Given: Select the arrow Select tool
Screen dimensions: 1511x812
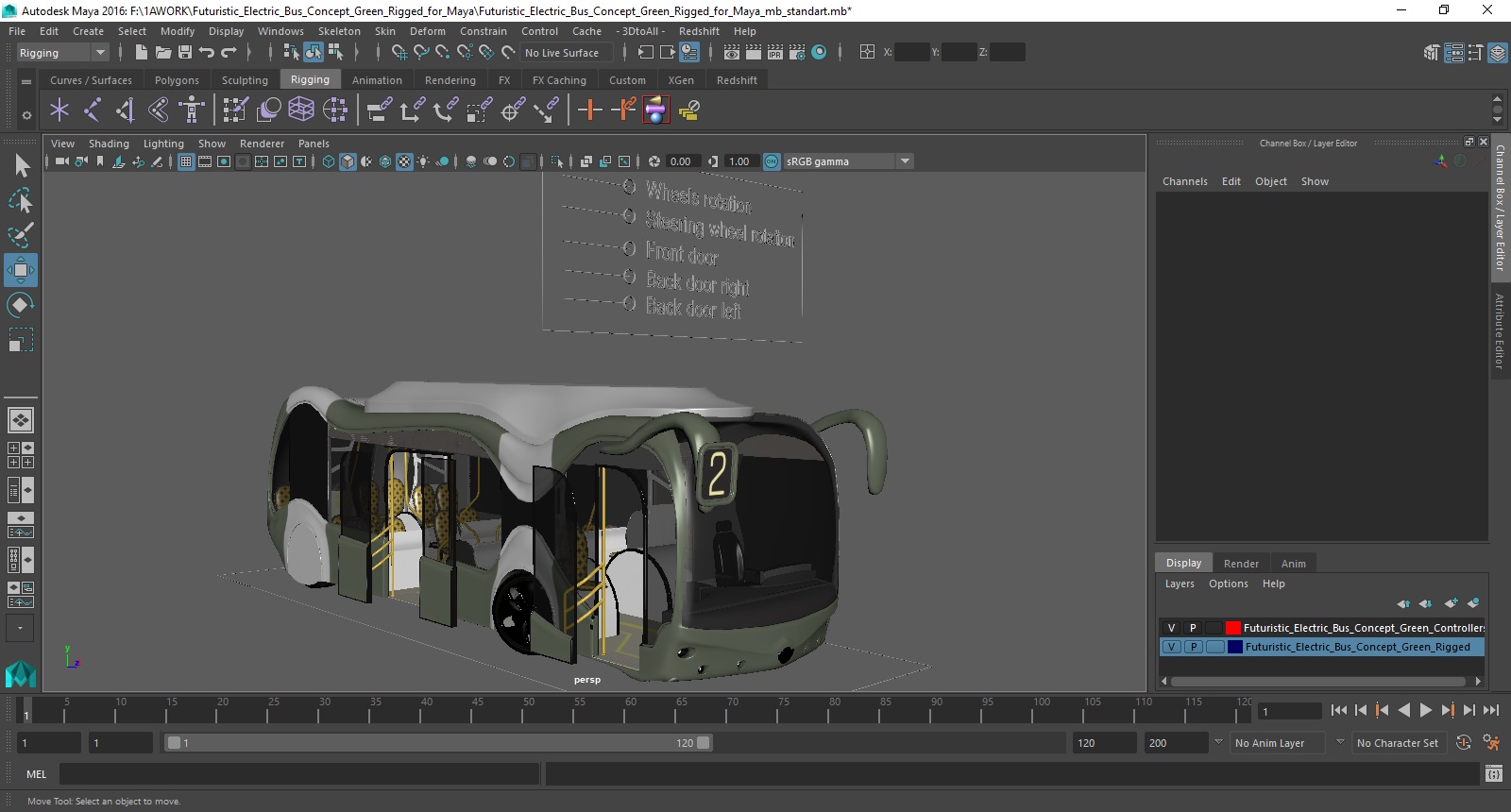Looking at the screenshot, I should coord(21,166).
